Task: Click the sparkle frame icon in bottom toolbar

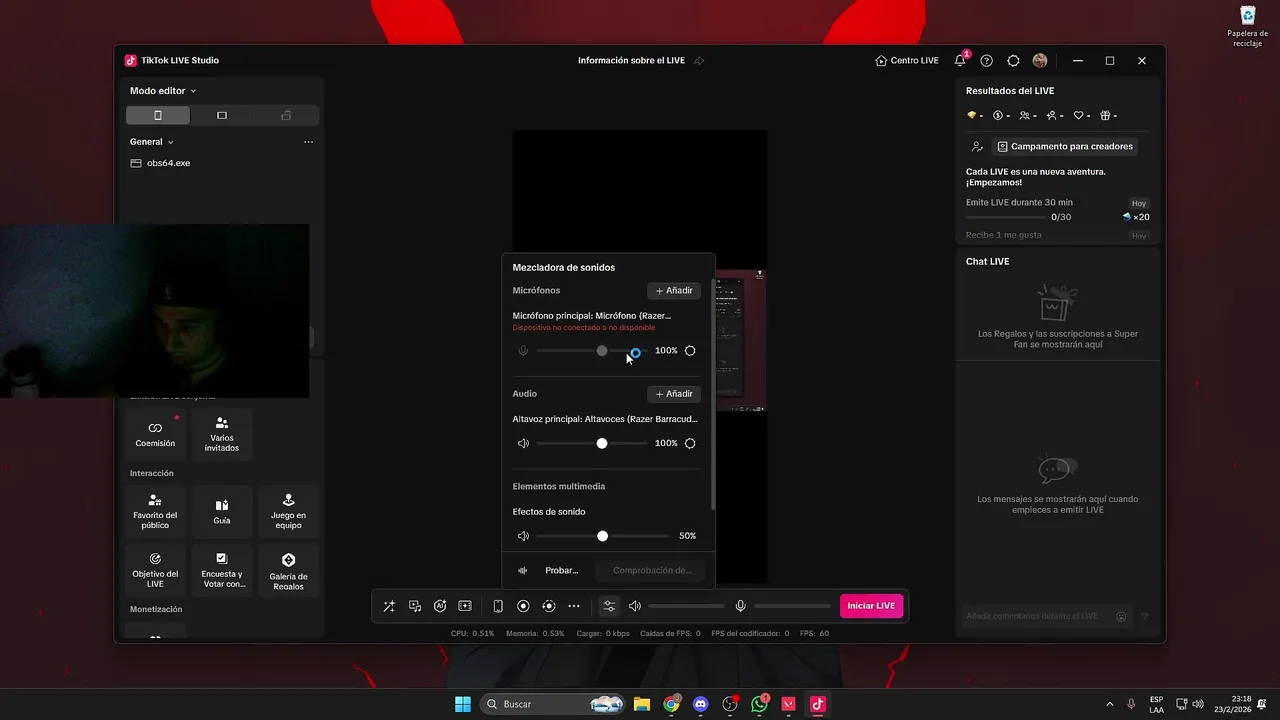Action: (465, 606)
